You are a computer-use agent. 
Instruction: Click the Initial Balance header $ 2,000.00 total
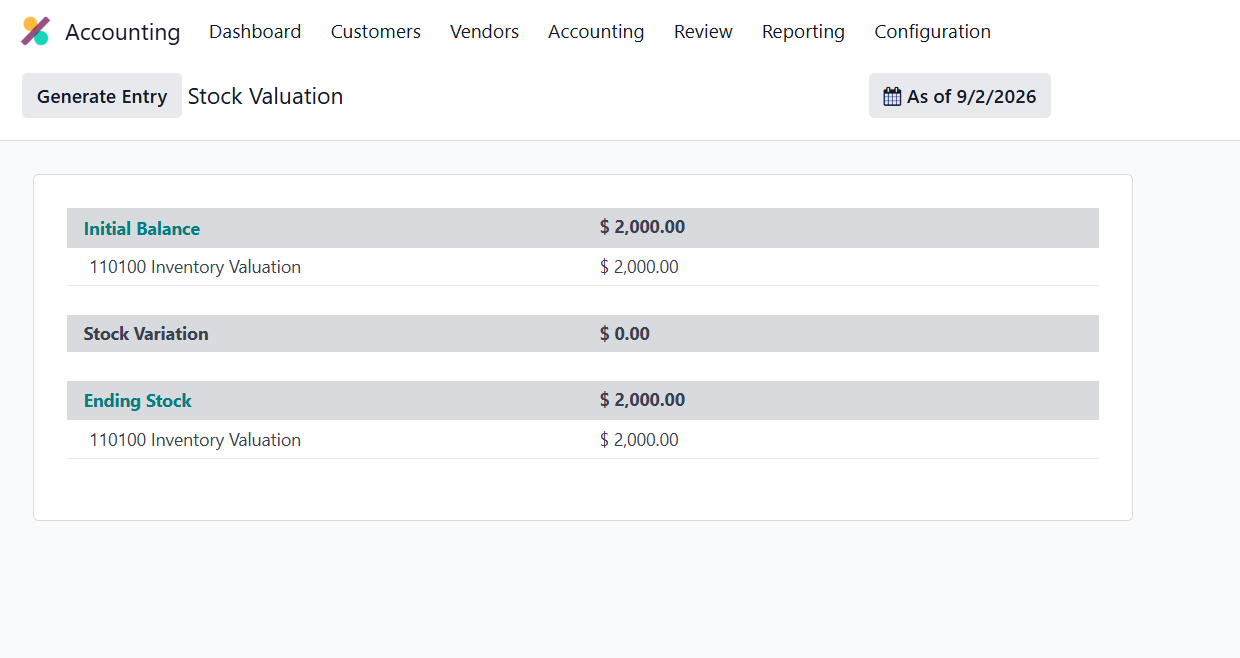point(642,227)
